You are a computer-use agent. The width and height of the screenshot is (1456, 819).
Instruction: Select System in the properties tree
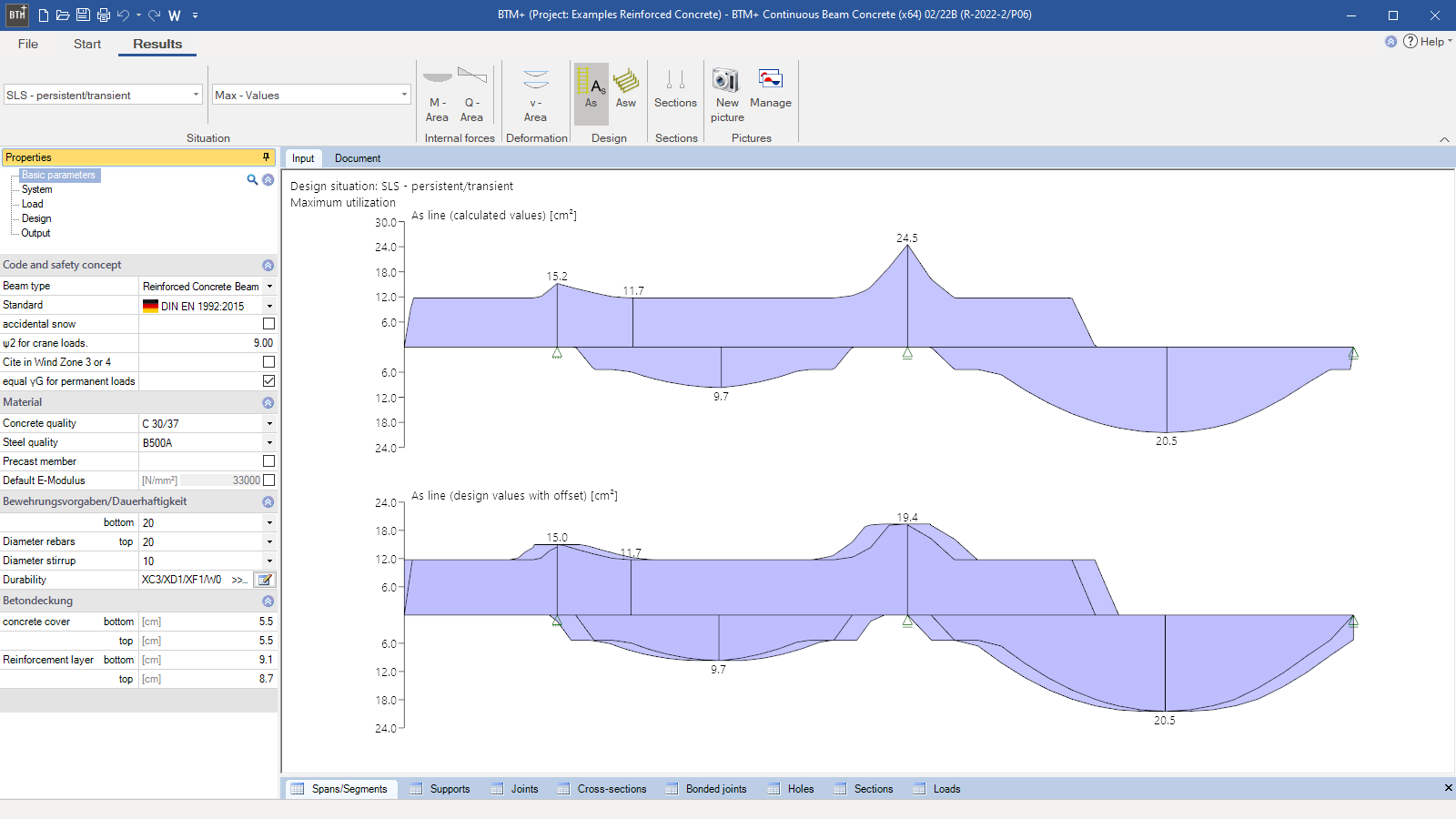[x=36, y=189]
